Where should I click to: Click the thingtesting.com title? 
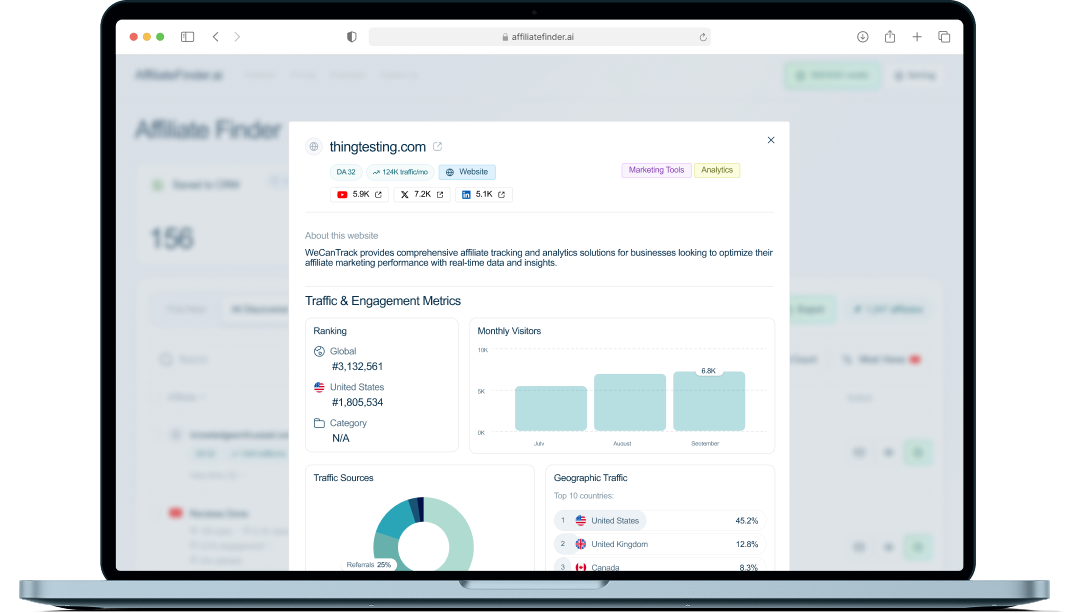tap(377, 147)
